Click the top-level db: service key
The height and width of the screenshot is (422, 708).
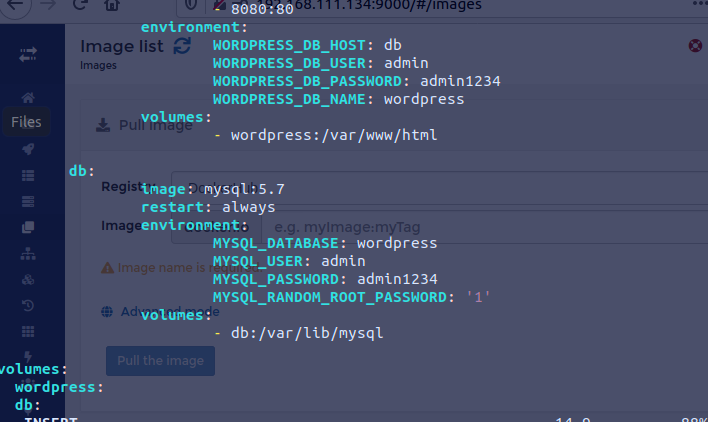[82, 171]
